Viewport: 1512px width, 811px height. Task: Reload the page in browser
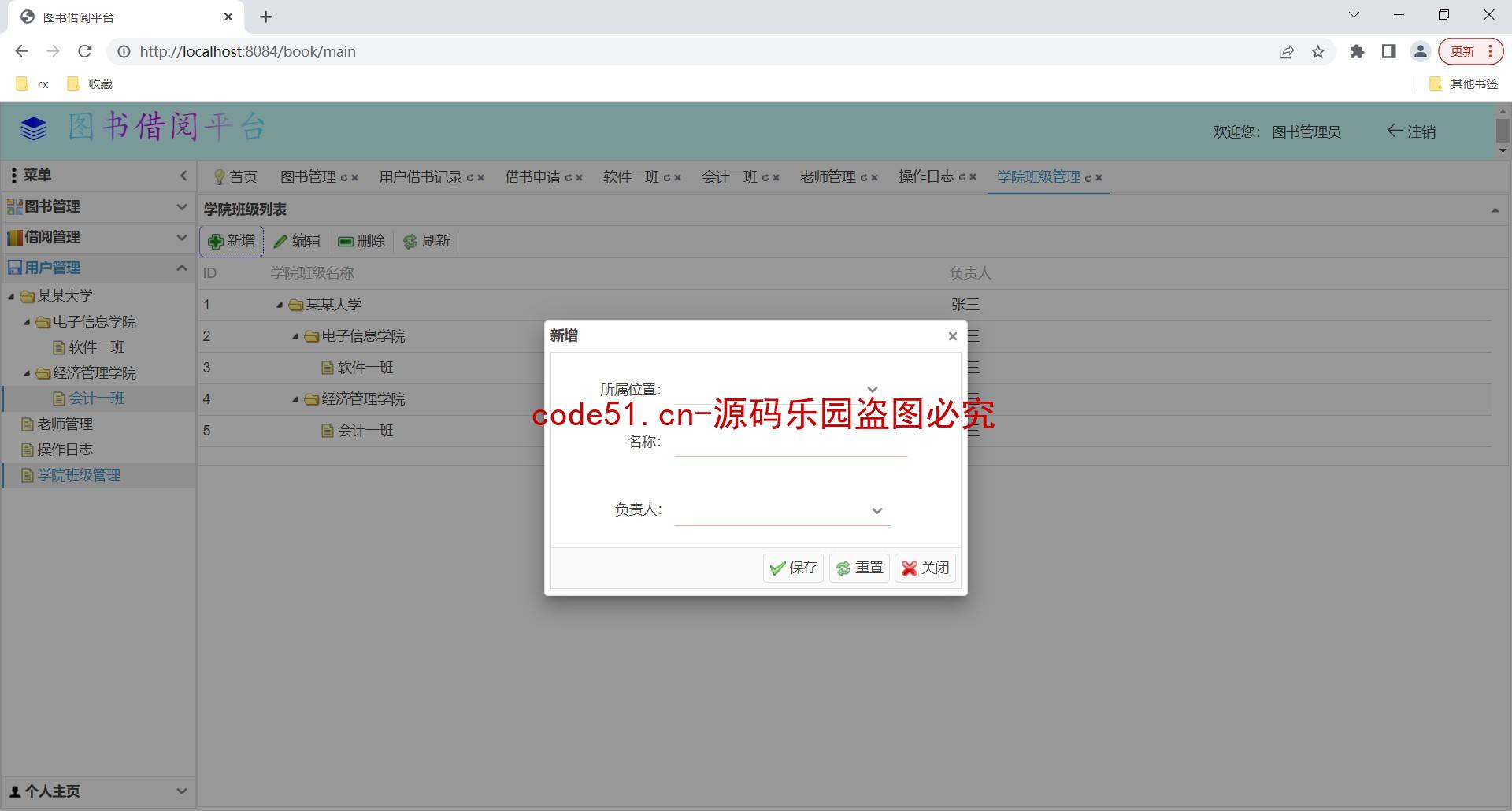click(85, 51)
